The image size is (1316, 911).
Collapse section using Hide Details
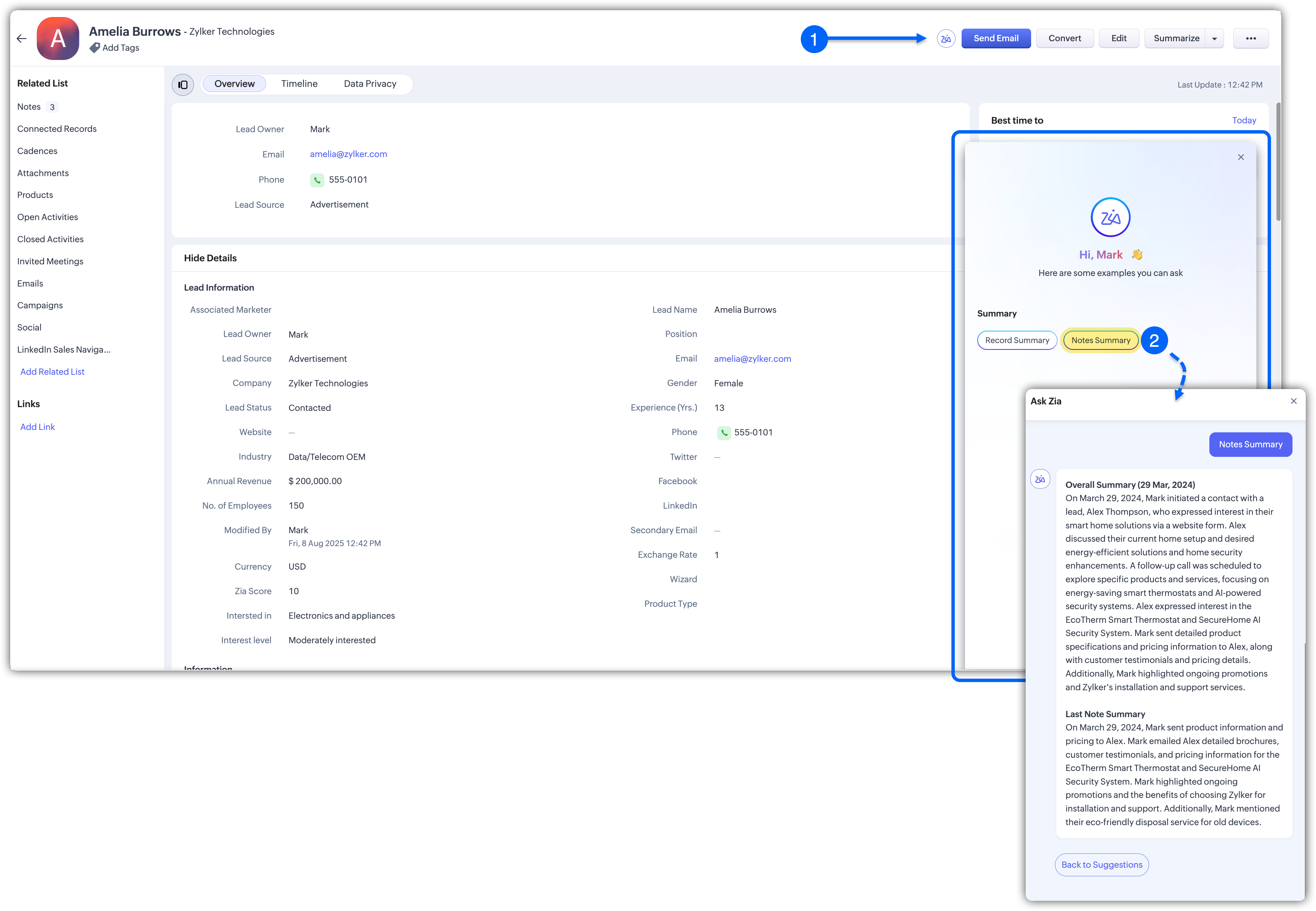pos(210,258)
